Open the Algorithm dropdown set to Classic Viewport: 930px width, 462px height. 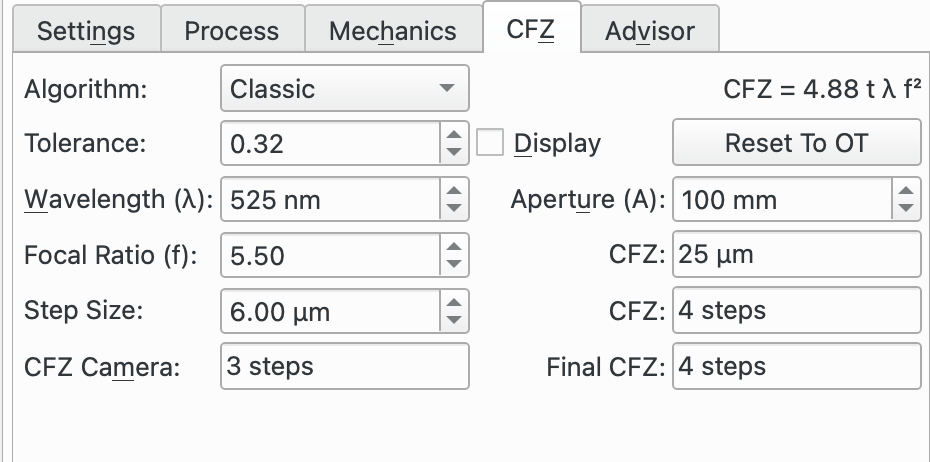click(x=344, y=89)
